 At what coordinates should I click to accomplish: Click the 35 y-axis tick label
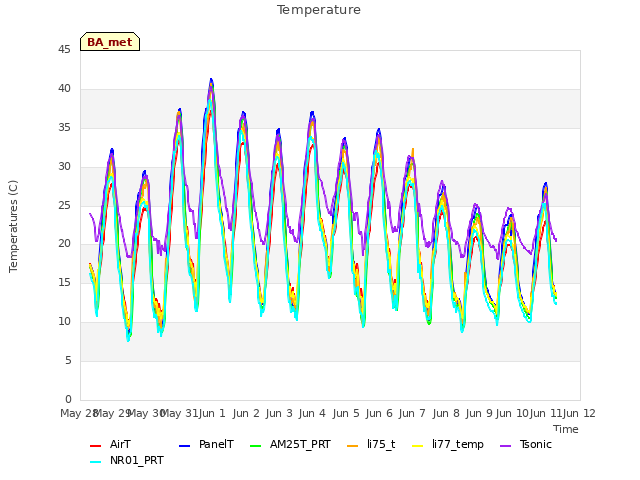tap(64, 128)
